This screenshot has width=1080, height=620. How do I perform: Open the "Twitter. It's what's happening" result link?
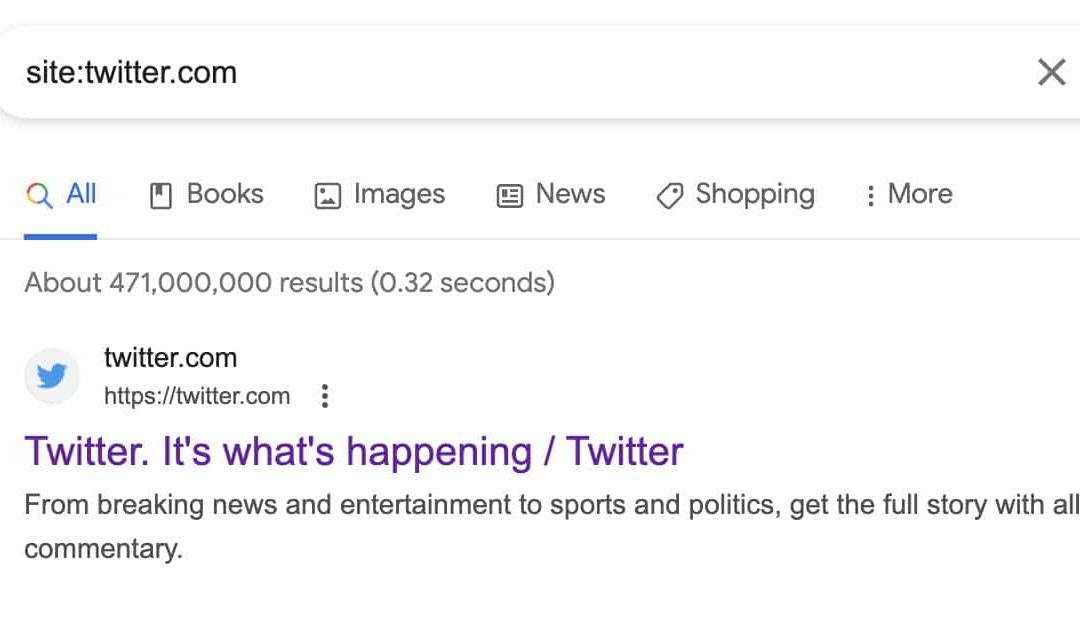point(354,453)
